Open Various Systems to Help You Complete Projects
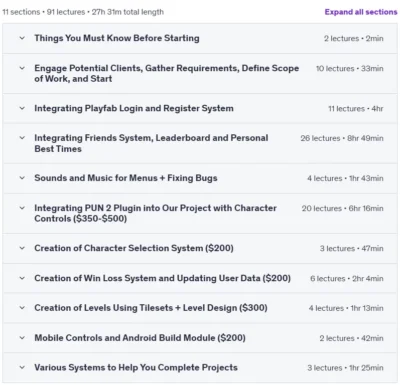 pos(136,368)
